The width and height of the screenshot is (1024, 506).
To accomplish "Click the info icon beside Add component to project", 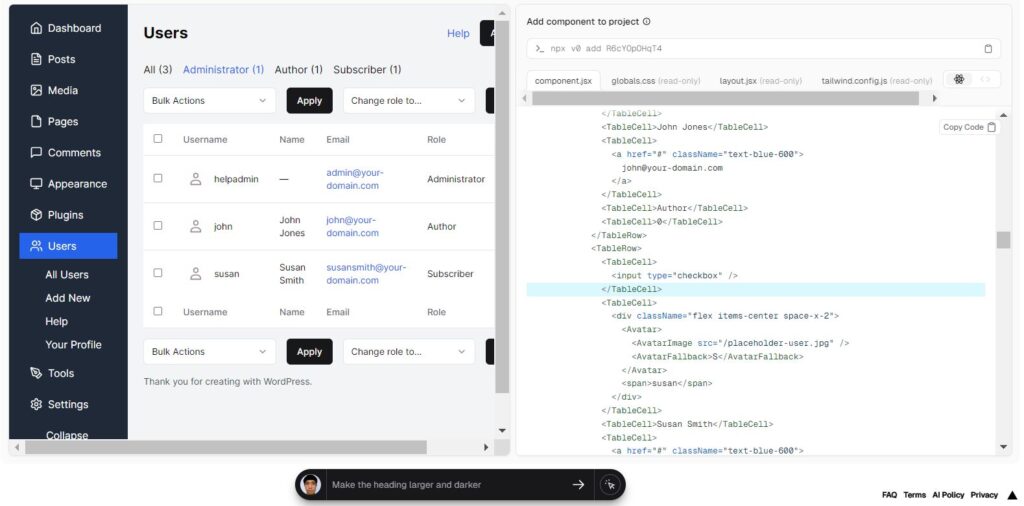I will 647,22.
